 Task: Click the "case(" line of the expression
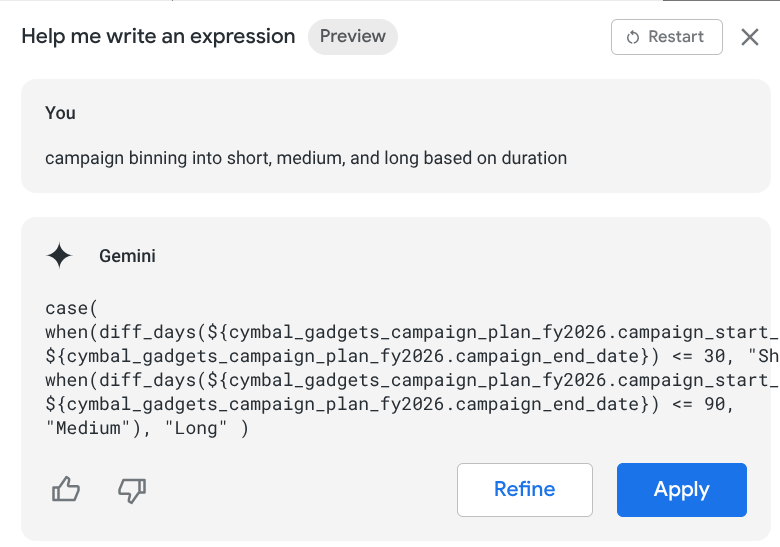click(71, 308)
